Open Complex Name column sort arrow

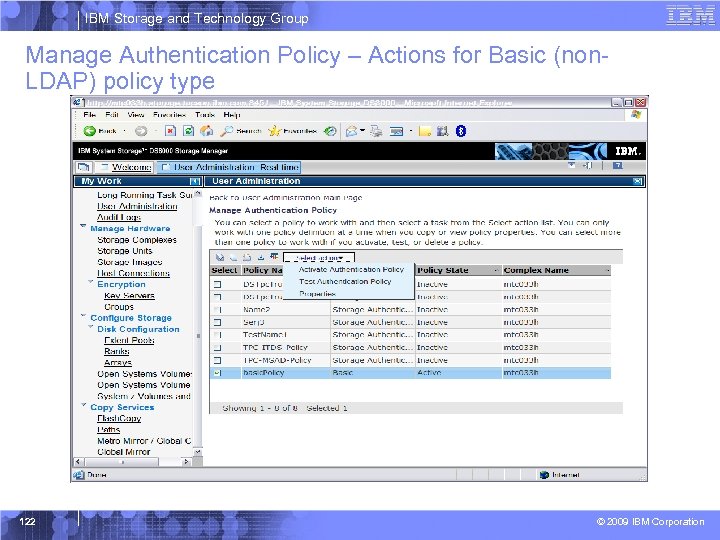[607, 270]
